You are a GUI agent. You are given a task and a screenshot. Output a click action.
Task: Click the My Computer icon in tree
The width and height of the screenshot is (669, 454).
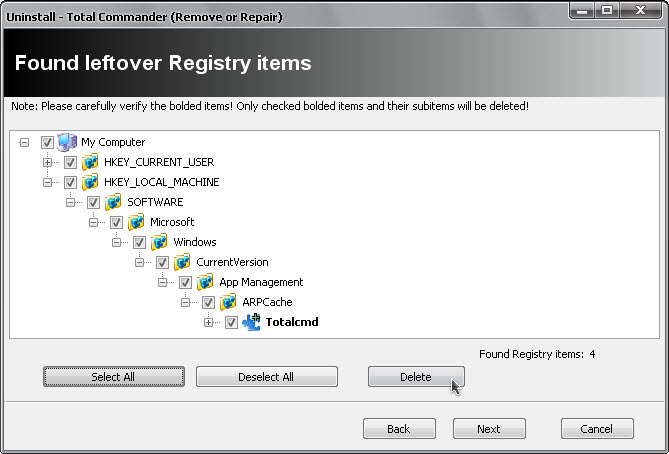[67, 142]
